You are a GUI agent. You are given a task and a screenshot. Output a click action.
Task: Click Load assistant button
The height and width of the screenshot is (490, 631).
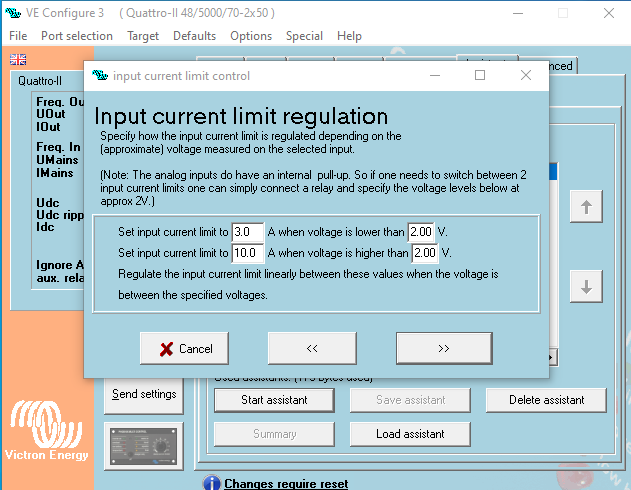click(410, 434)
